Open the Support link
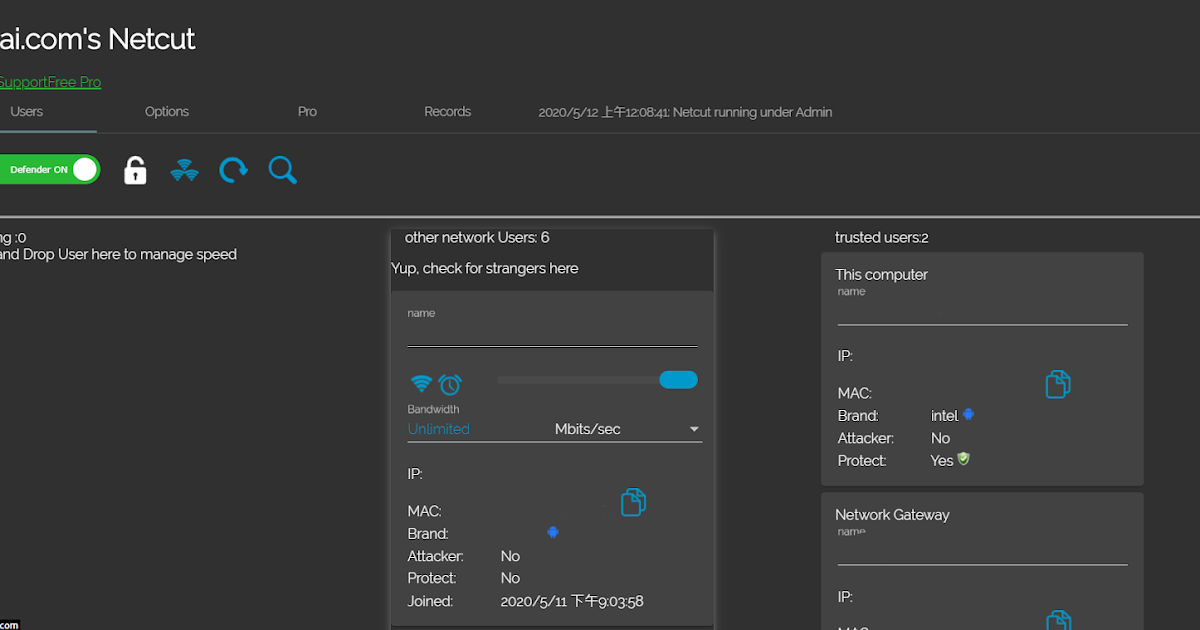This screenshot has height=630, width=1200. [24, 82]
